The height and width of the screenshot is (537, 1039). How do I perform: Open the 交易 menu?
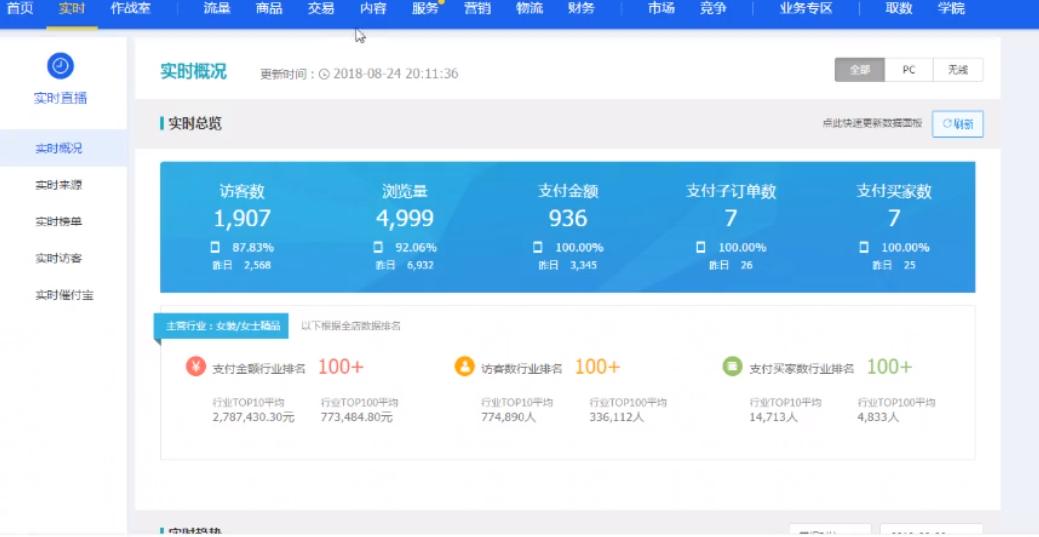click(x=321, y=9)
